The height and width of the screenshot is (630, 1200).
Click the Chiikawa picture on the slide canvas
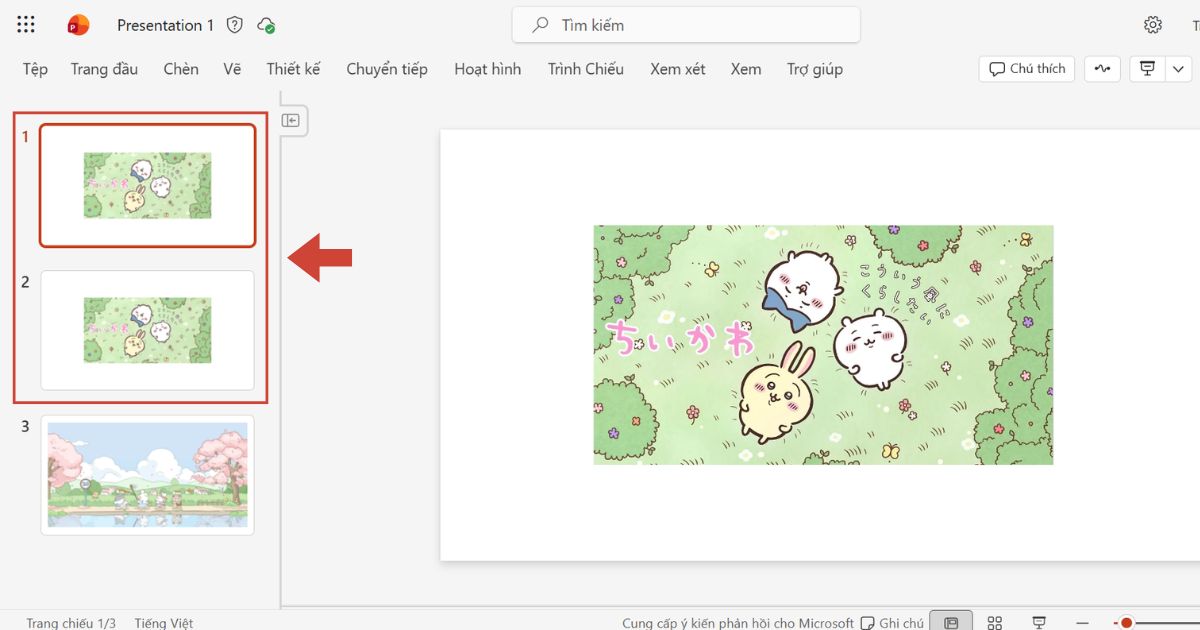pyautogui.click(x=823, y=344)
